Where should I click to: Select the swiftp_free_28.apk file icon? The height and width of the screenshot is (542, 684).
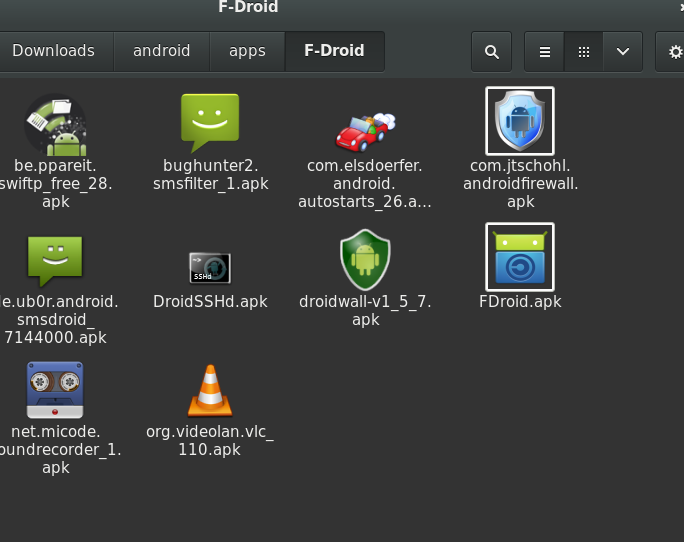pyautogui.click(x=55, y=125)
